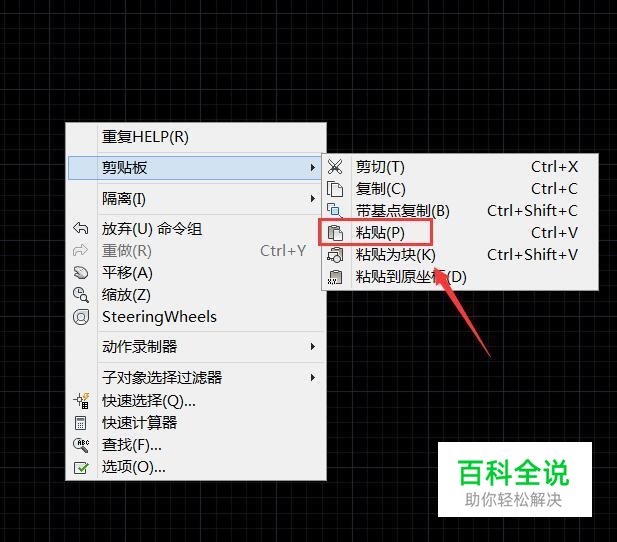
Task: Click the Undo arrow icon
Action: (81, 228)
